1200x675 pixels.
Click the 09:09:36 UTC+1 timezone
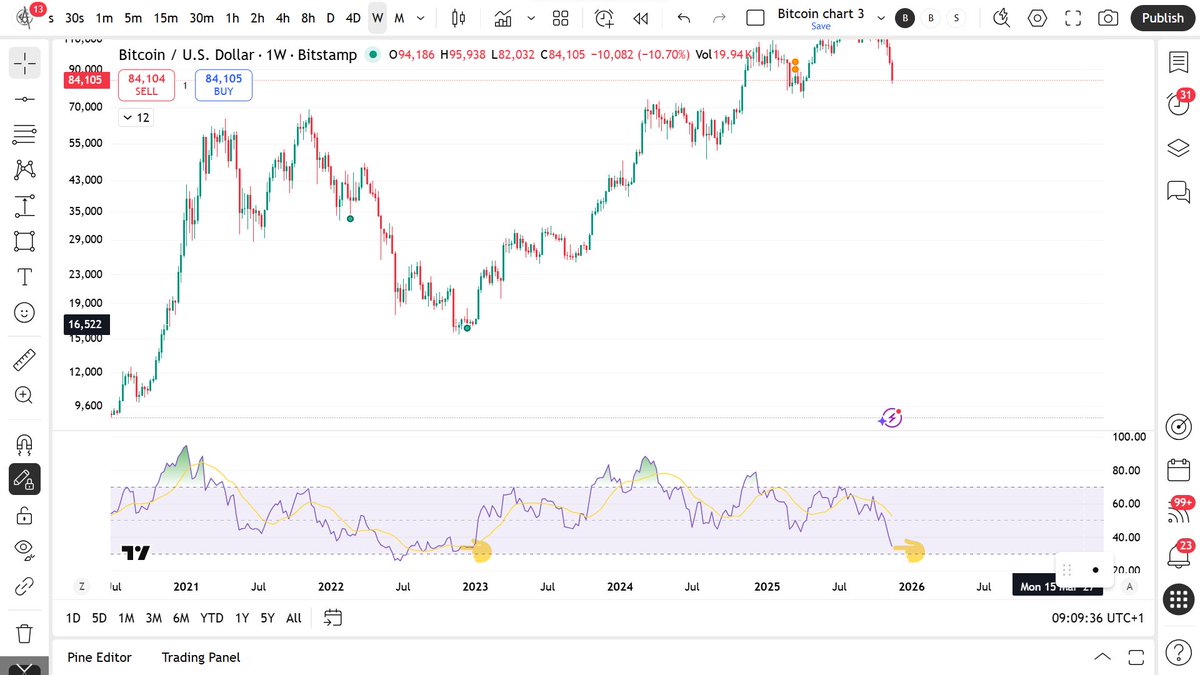point(1097,618)
